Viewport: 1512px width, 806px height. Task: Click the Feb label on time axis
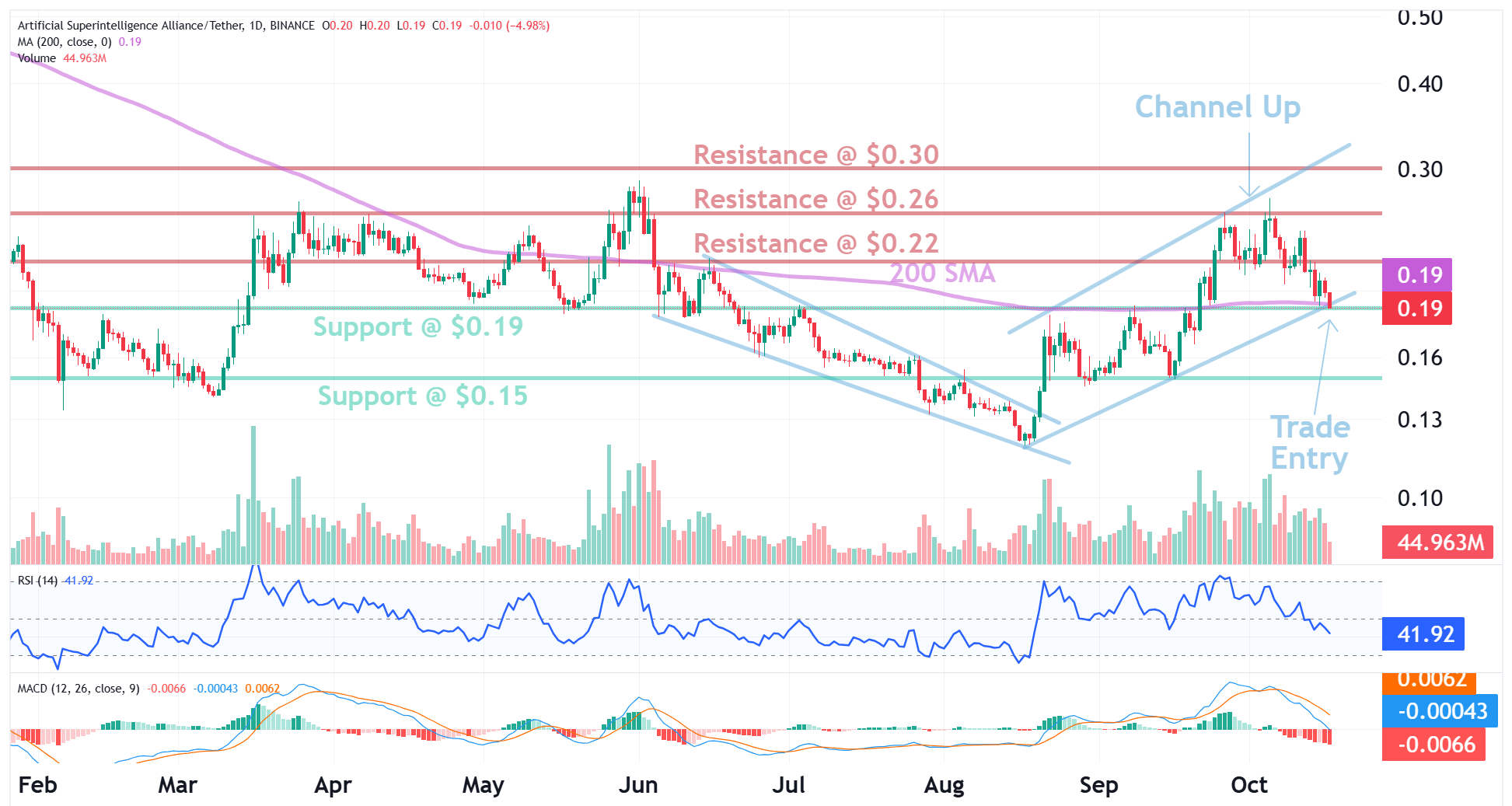pos(37,785)
